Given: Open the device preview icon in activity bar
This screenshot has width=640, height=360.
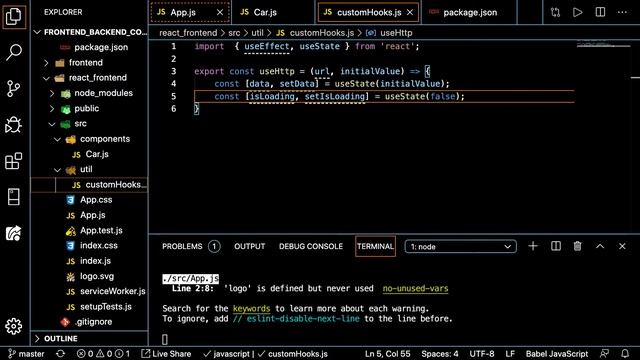Looking at the screenshot, I should tap(13, 197).
